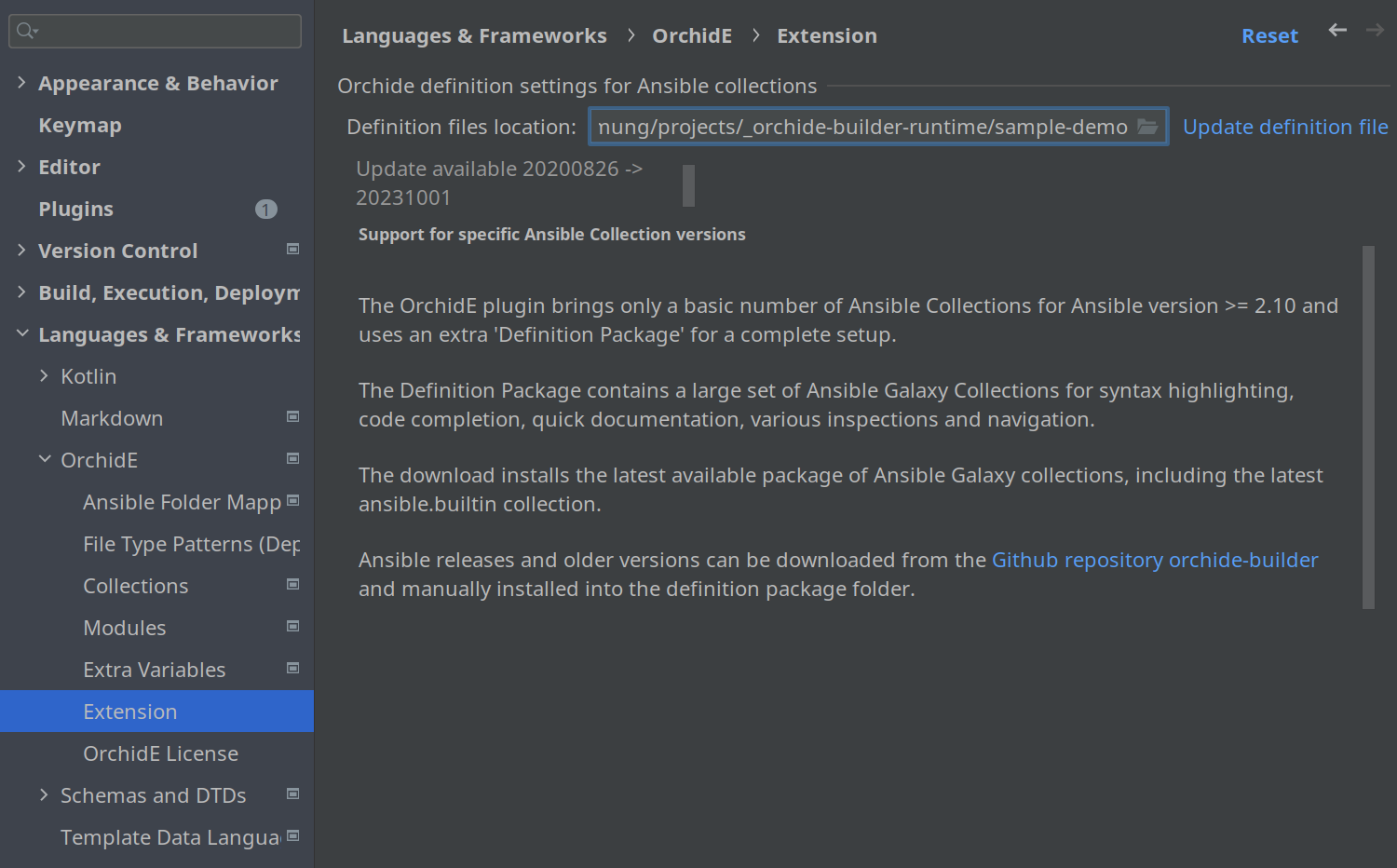Click the Plugins update badge showing 1

[x=266, y=210]
